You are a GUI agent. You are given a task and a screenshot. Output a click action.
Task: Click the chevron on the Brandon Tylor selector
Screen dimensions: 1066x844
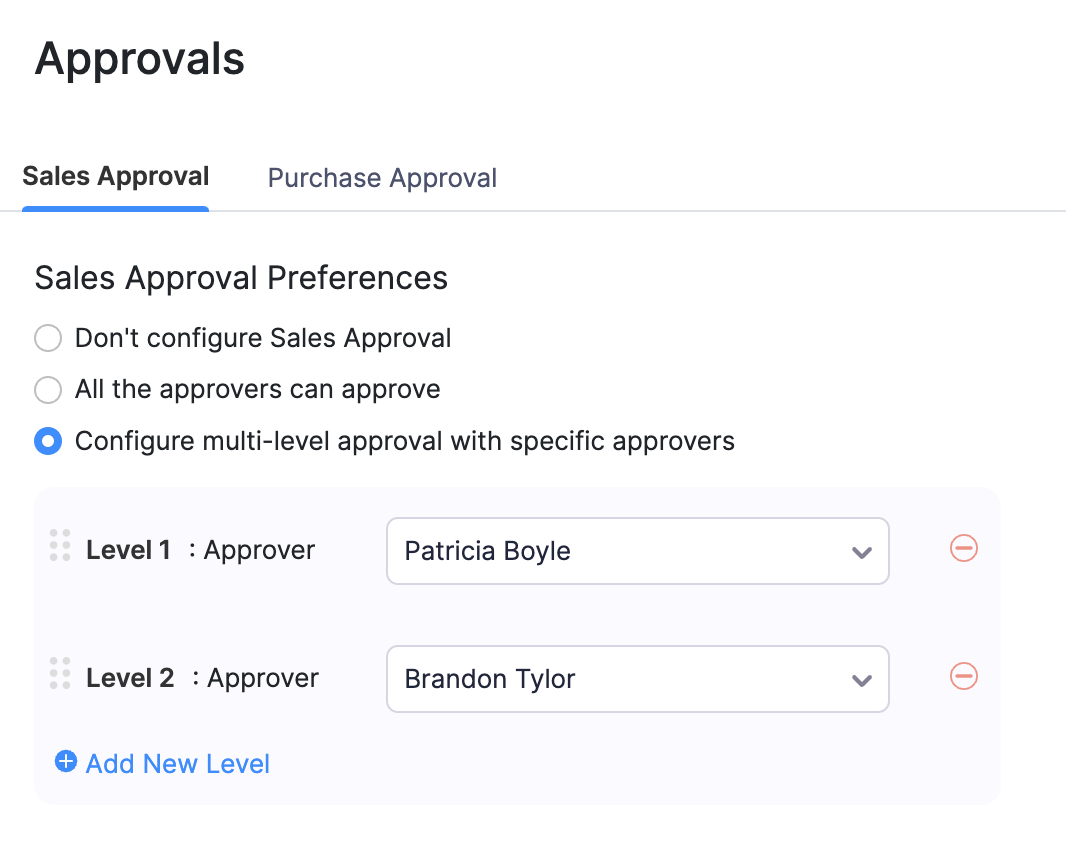[861, 679]
